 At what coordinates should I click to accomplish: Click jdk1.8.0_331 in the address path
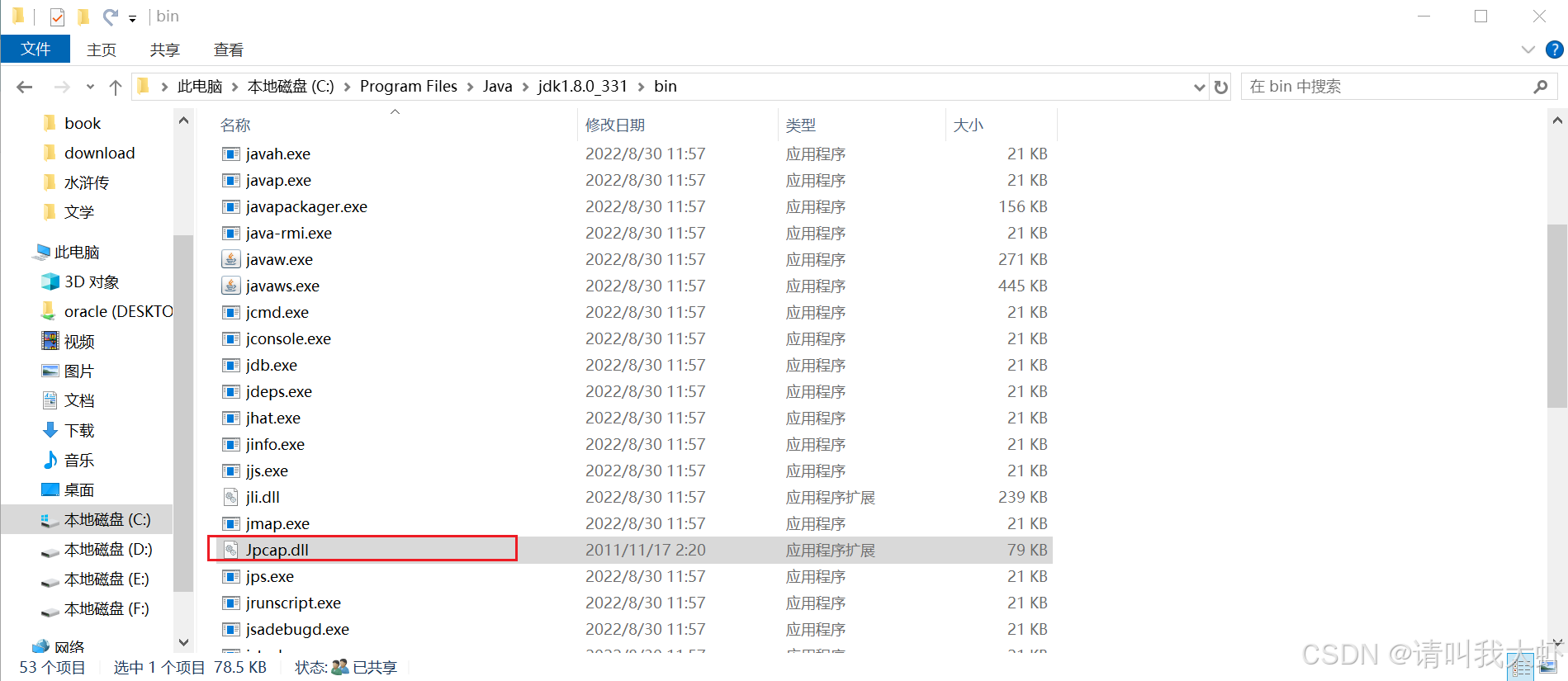(583, 87)
